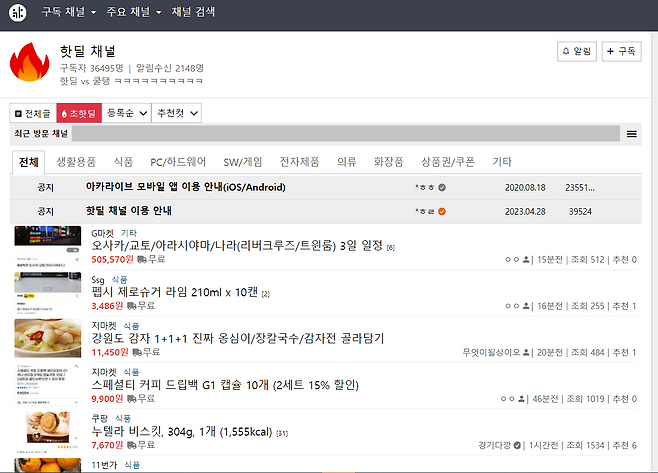Open the 추천컷 dropdown
The height and width of the screenshot is (473, 658).
(x=177, y=114)
